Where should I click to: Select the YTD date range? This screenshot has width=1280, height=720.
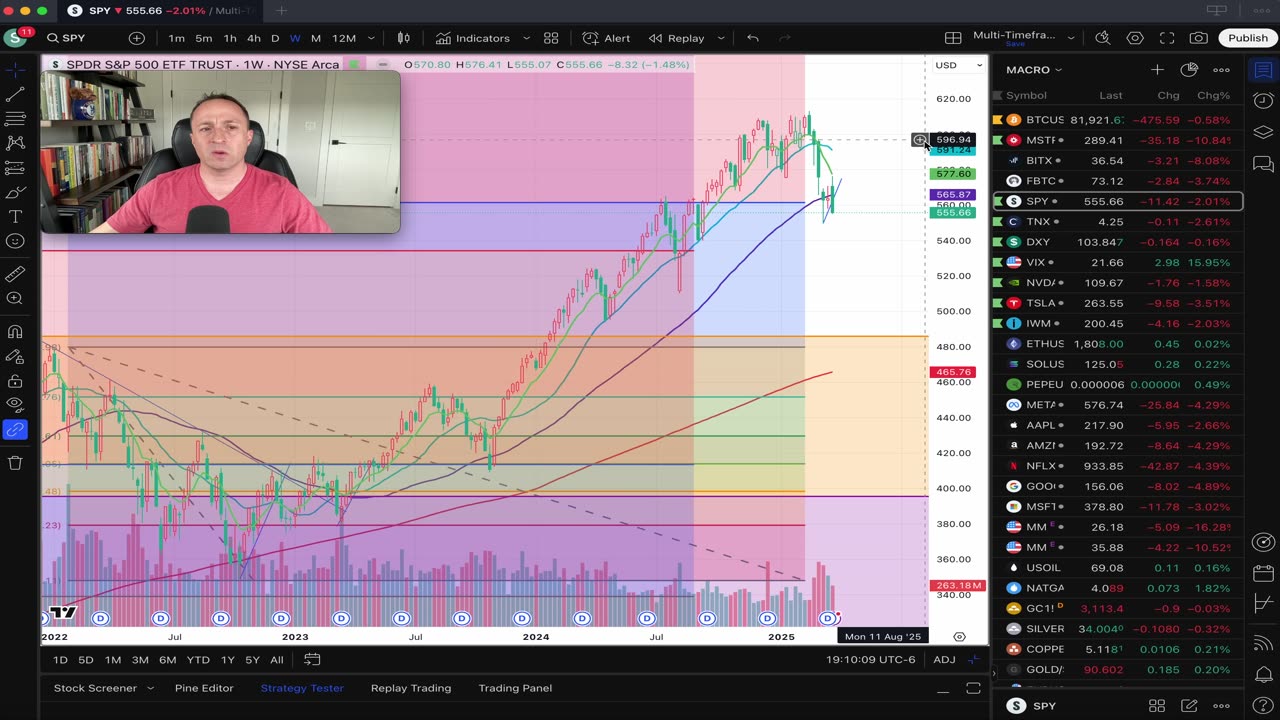pos(198,660)
